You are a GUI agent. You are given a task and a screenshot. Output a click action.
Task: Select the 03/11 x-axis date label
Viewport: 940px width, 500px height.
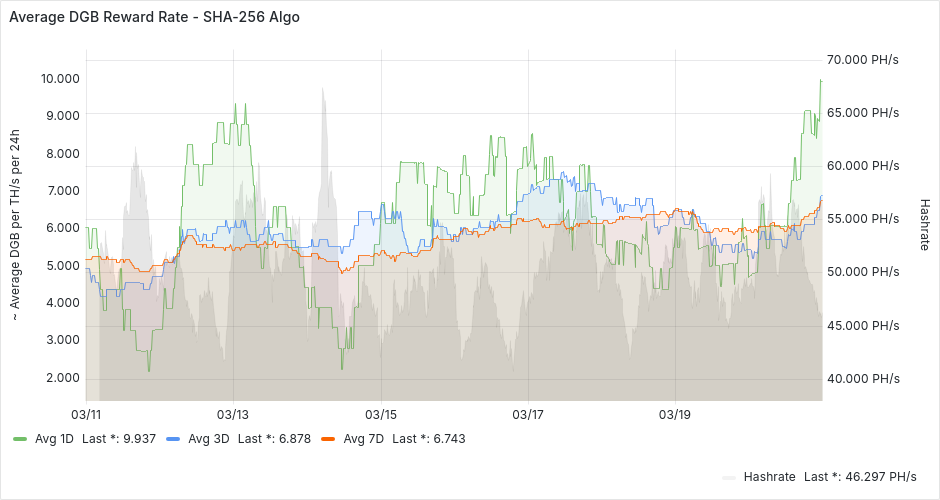(86, 414)
